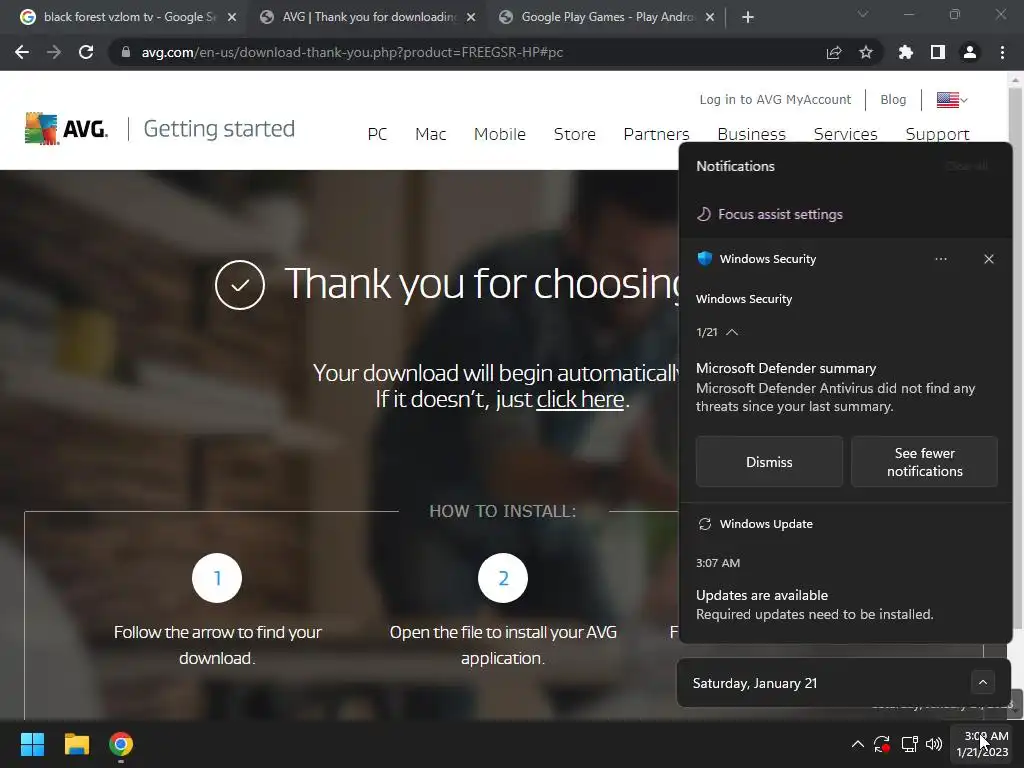This screenshot has height=768, width=1024.
Task: Open the Windows Start menu
Action: (x=32, y=744)
